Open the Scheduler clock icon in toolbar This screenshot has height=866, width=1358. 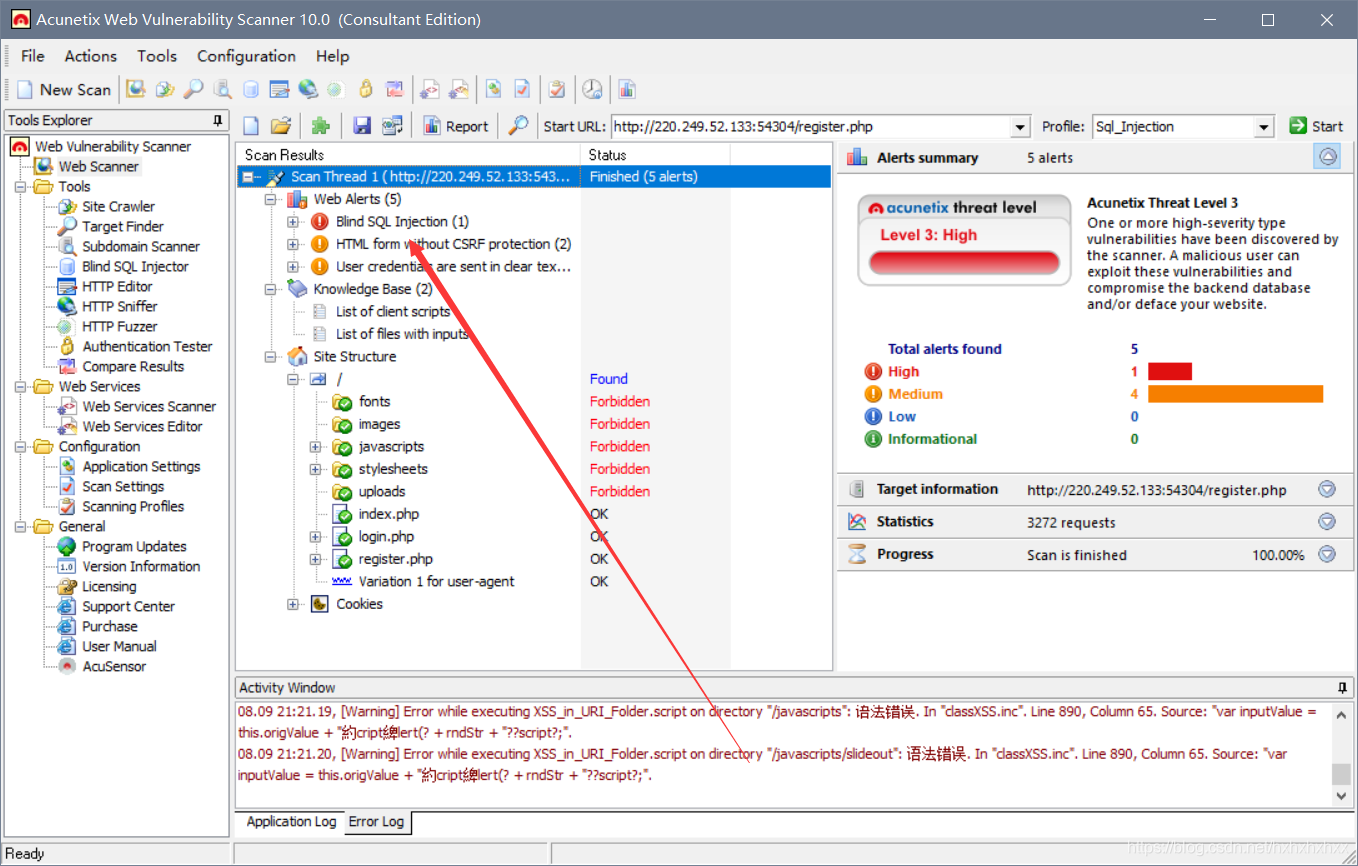tap(593, 90)
